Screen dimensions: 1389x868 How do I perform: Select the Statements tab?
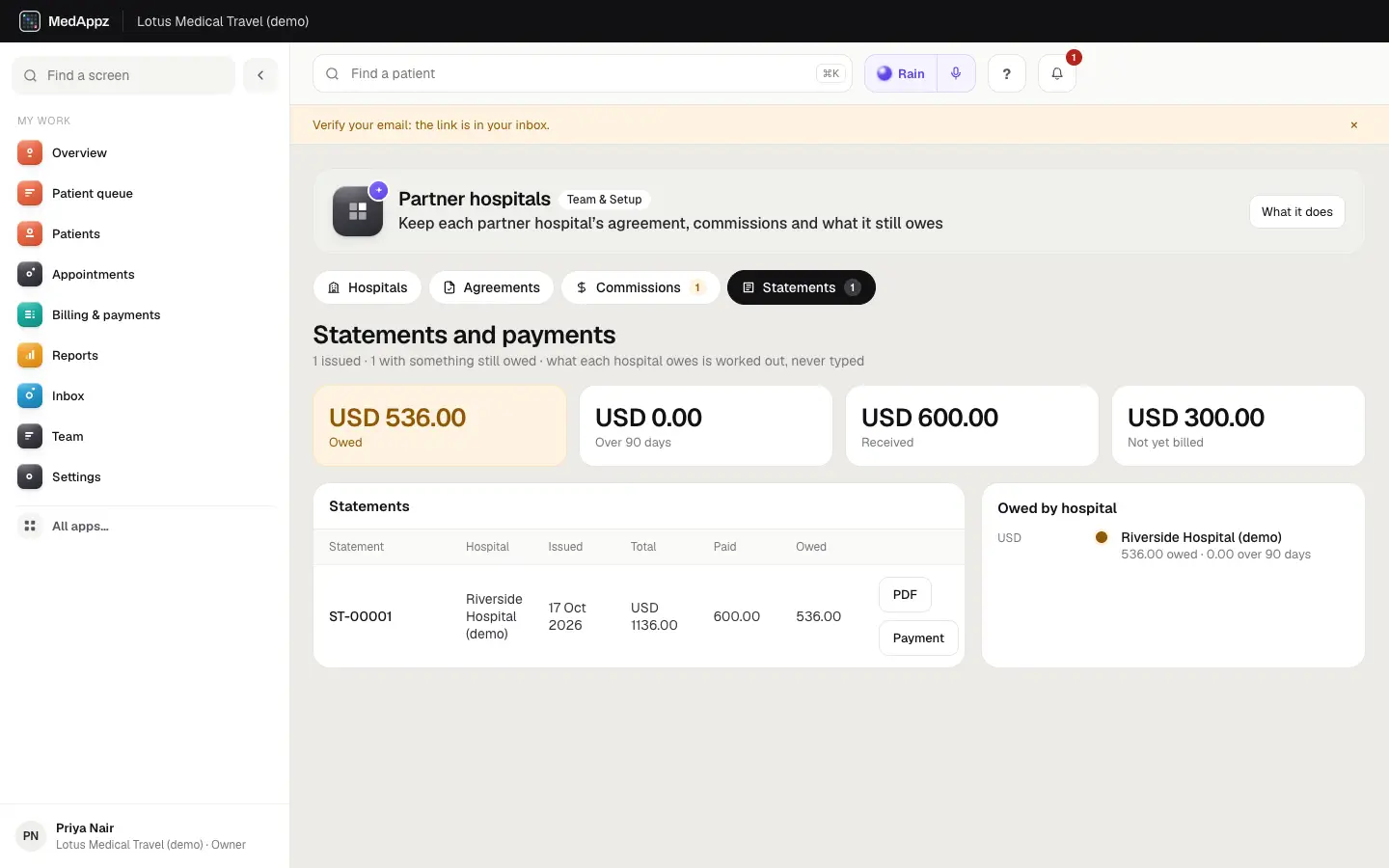[802, 287]
